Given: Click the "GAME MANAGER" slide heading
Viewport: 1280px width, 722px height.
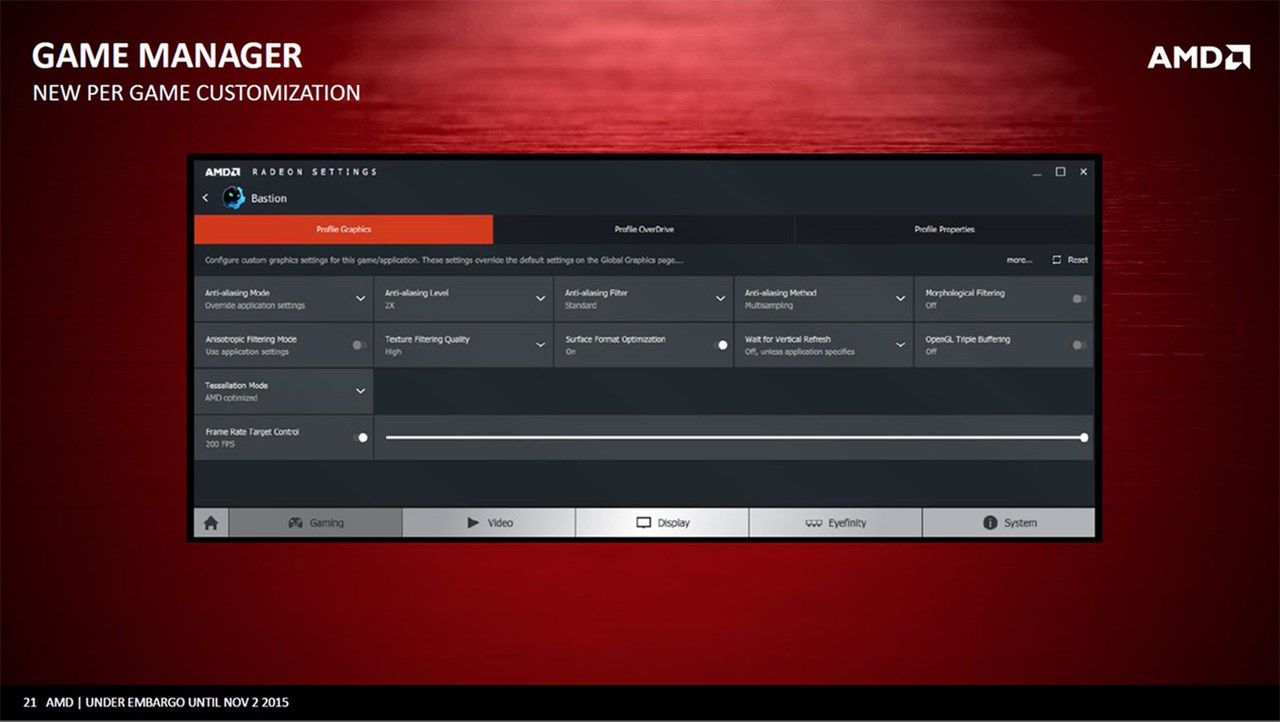Looking at the screenshot, I should pos(167,55).
